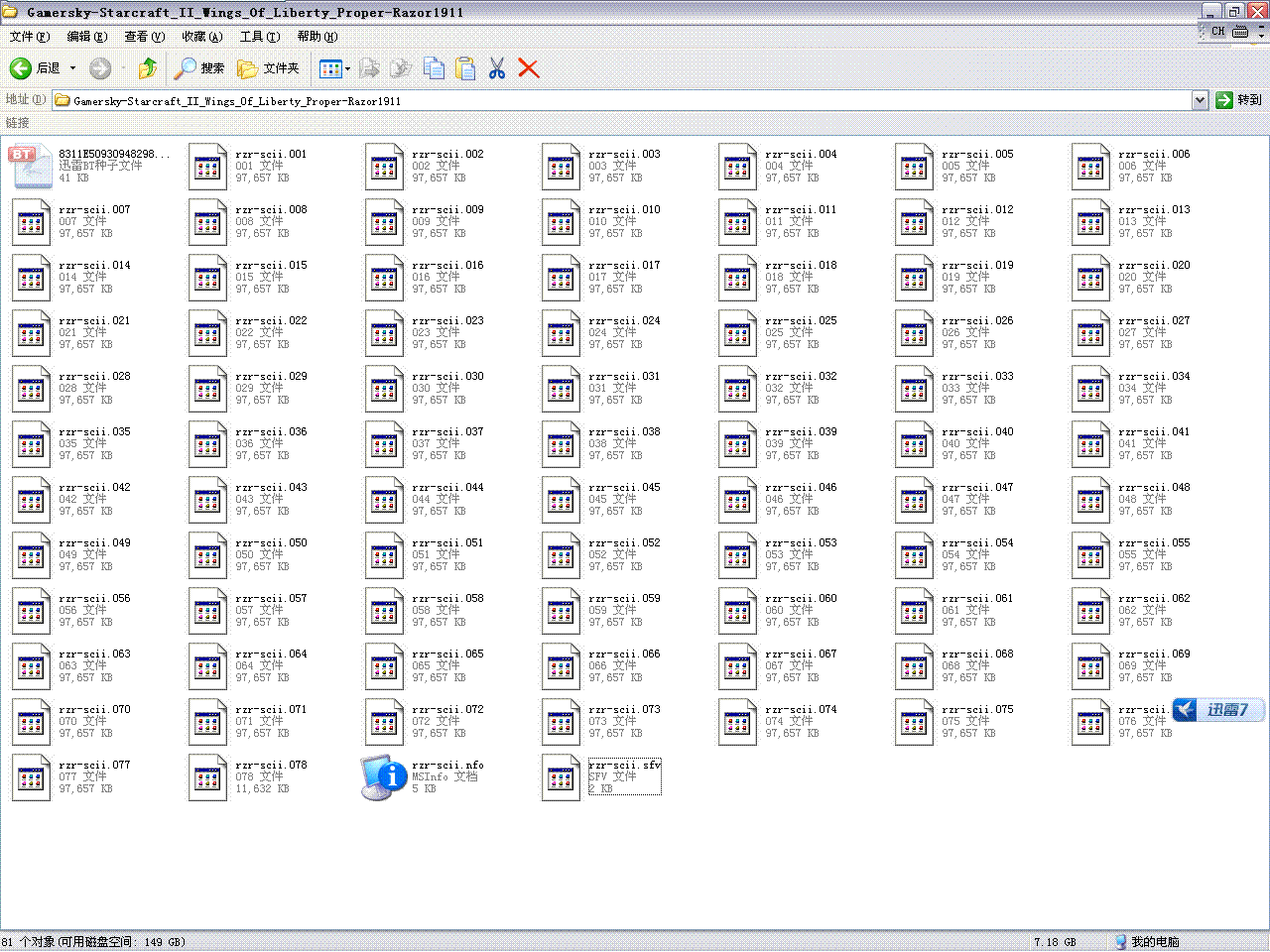
Task: Open the Help (帮助) menu
Action: point(317,37)
